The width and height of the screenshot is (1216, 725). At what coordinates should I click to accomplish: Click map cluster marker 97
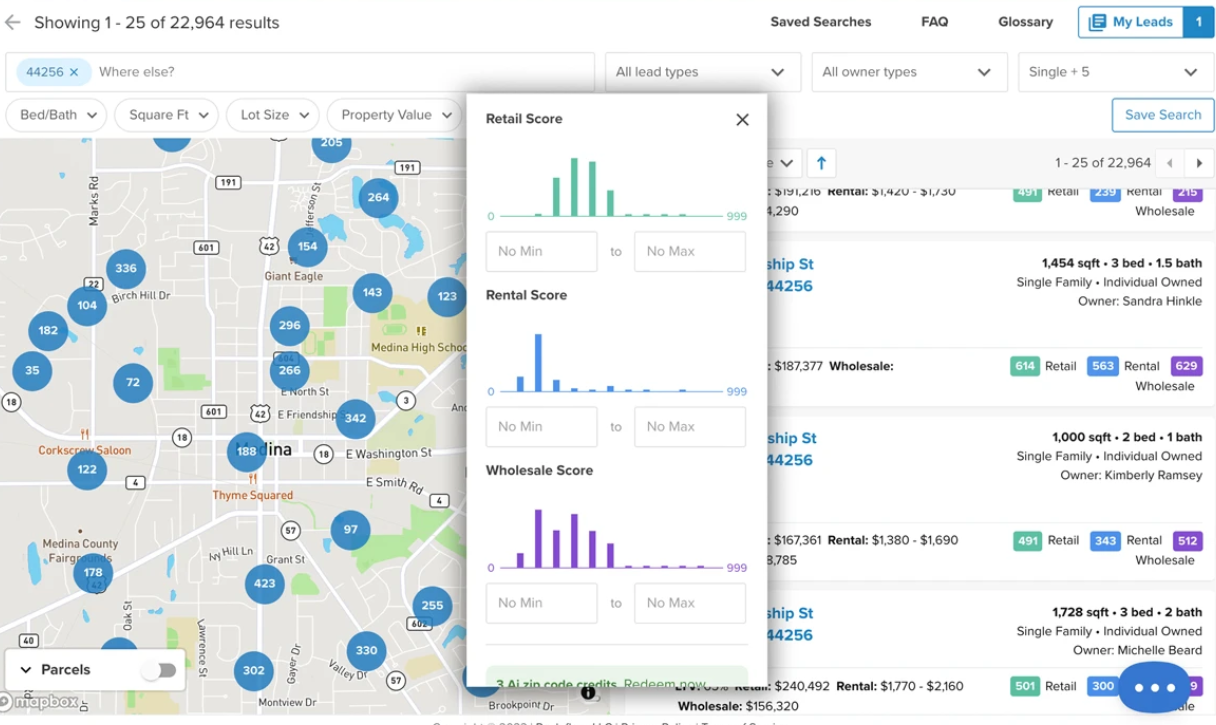350,529
